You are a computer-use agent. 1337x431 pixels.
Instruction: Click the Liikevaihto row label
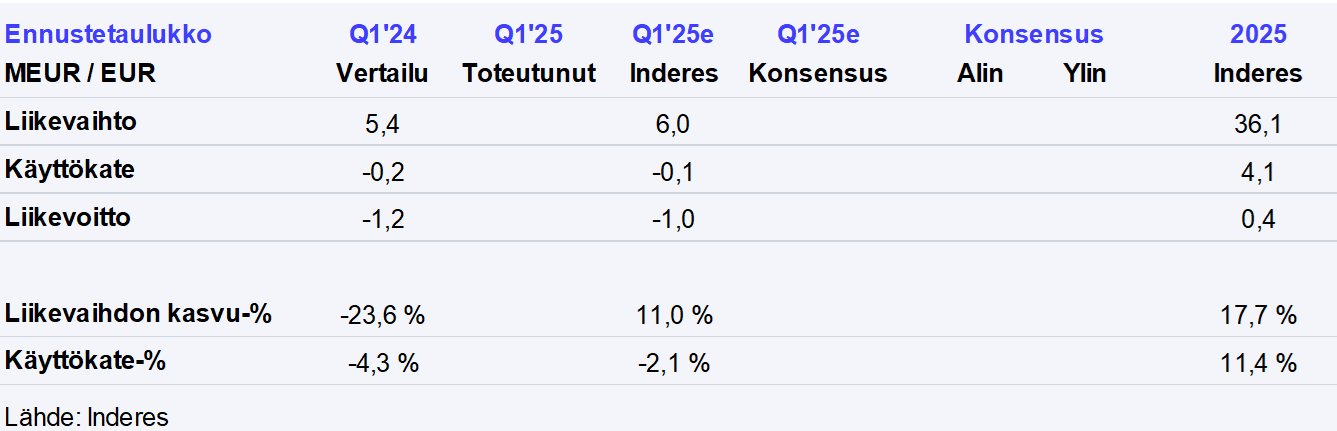(x=70, y=122)
